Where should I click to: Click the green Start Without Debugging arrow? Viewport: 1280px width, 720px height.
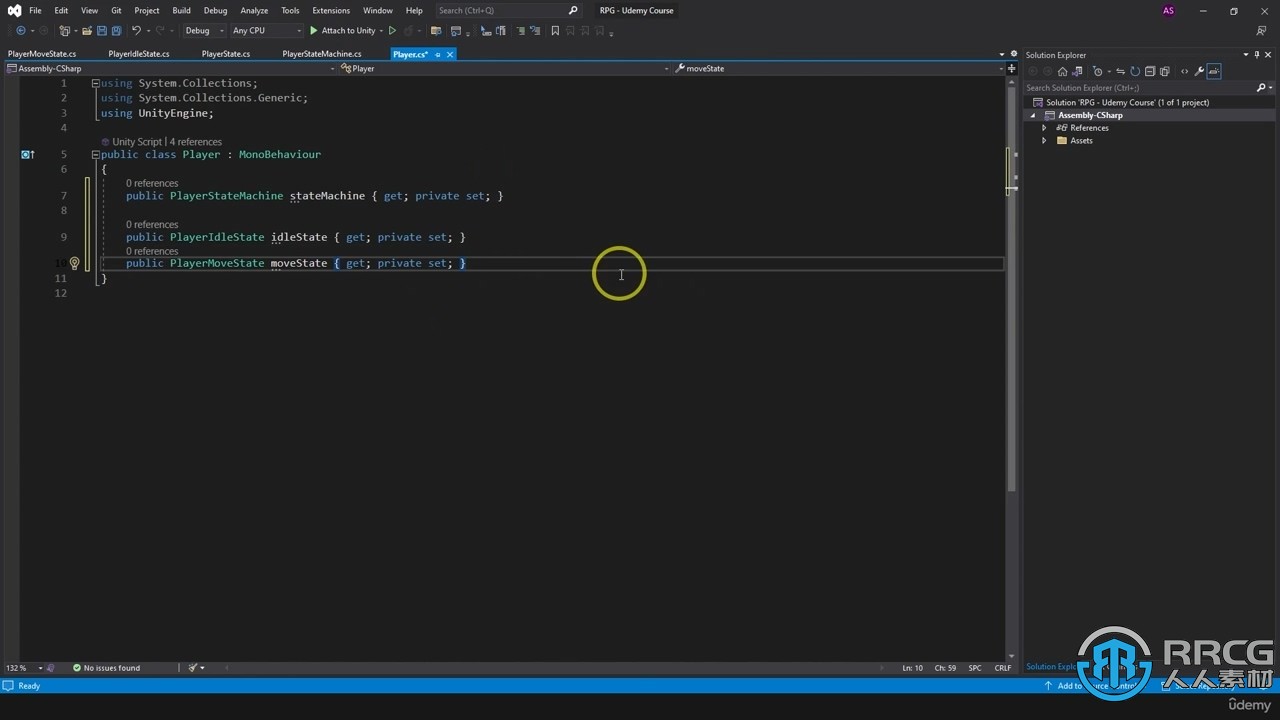tap(392, 30)
